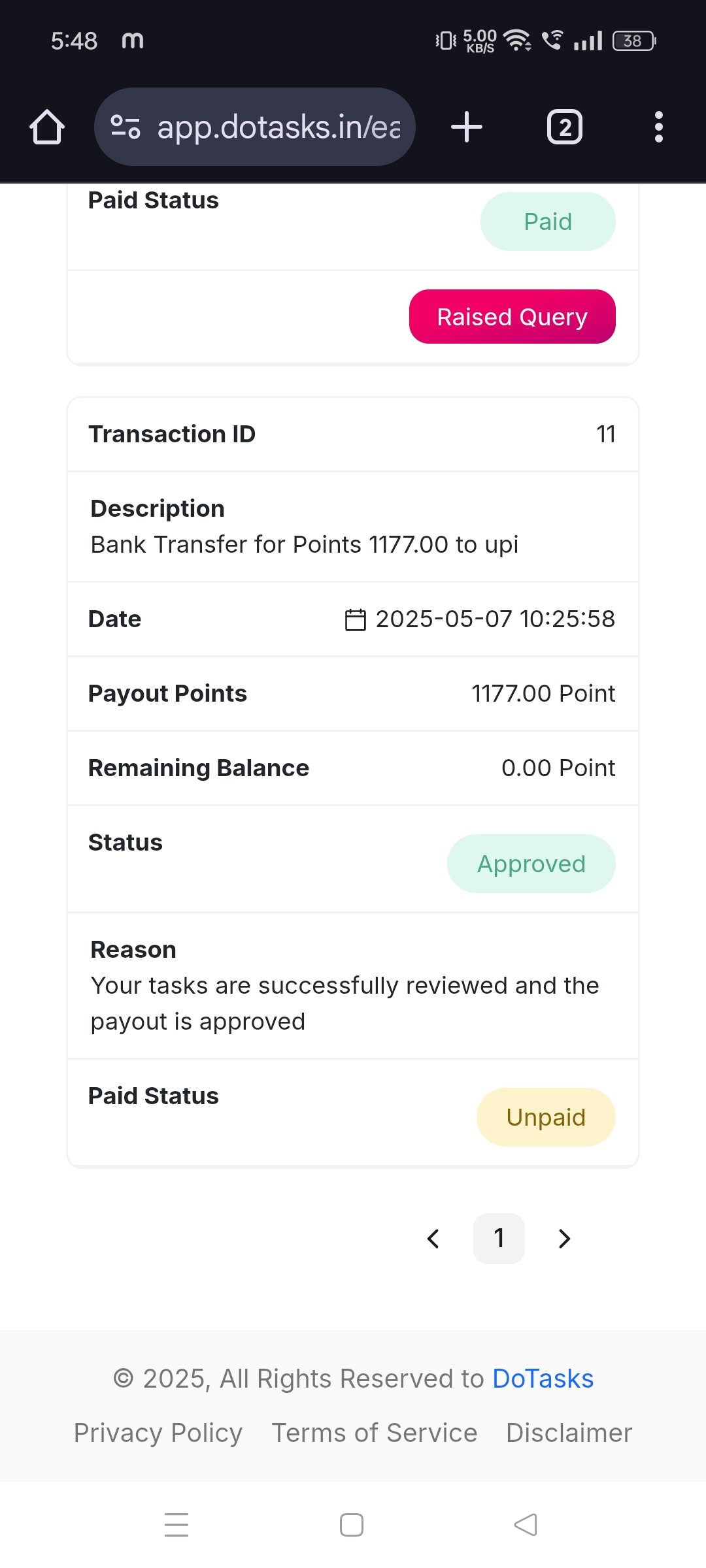
Task: Tap the Android home square button
Action: (x=352, y=1525)
